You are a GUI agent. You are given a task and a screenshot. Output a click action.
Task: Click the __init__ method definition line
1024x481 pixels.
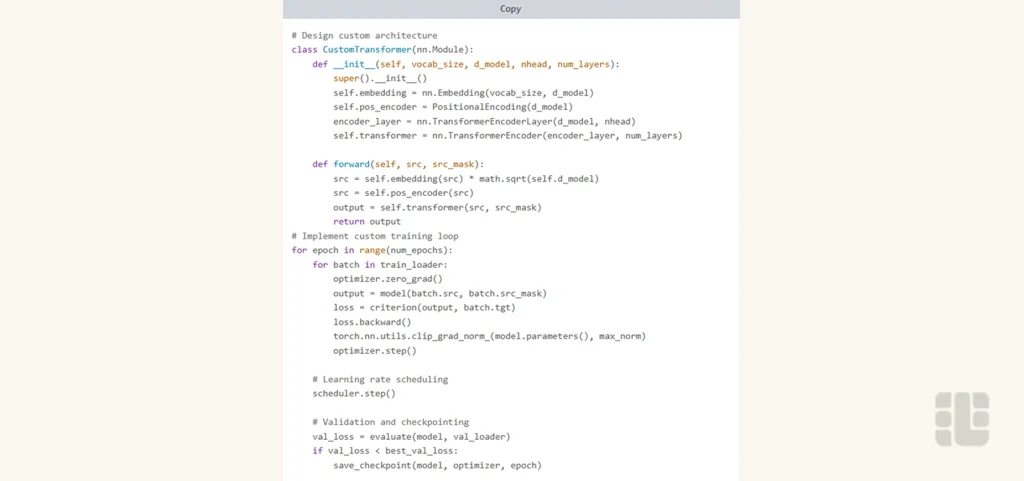point(465,64)
